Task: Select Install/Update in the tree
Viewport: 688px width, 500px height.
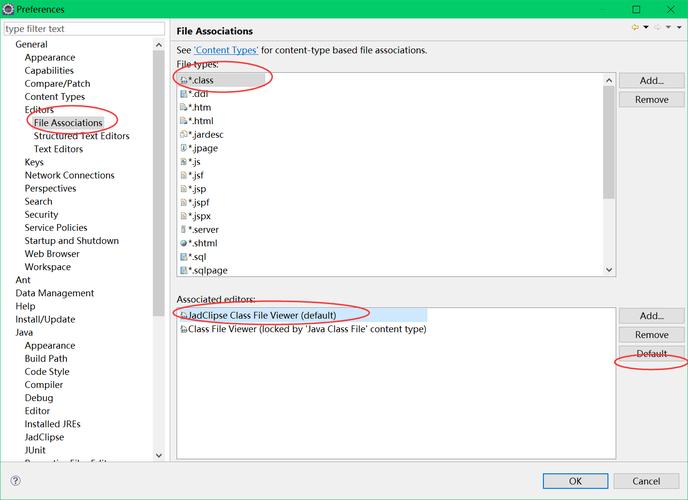Action: 45,319
